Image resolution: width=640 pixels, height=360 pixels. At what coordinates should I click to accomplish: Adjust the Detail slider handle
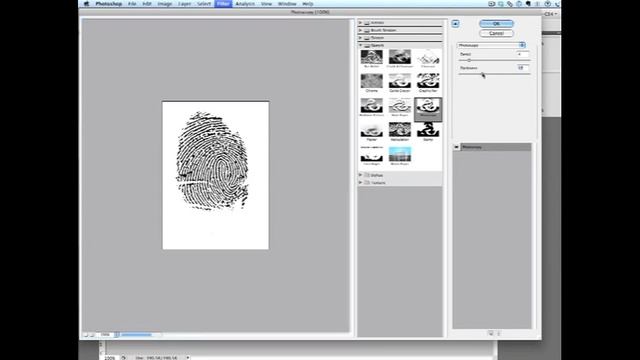point(469,60)
